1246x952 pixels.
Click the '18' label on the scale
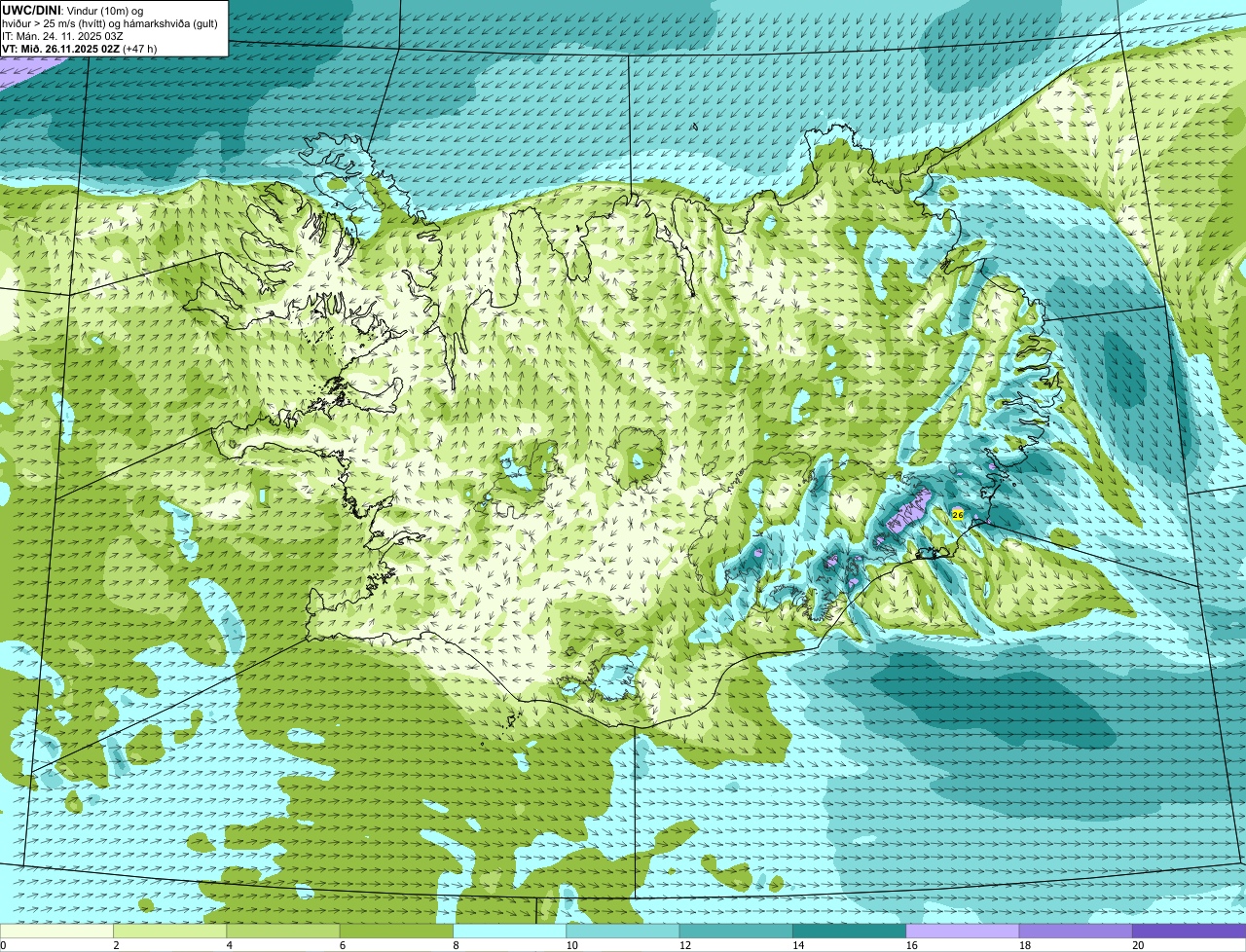click(1024, 945)
